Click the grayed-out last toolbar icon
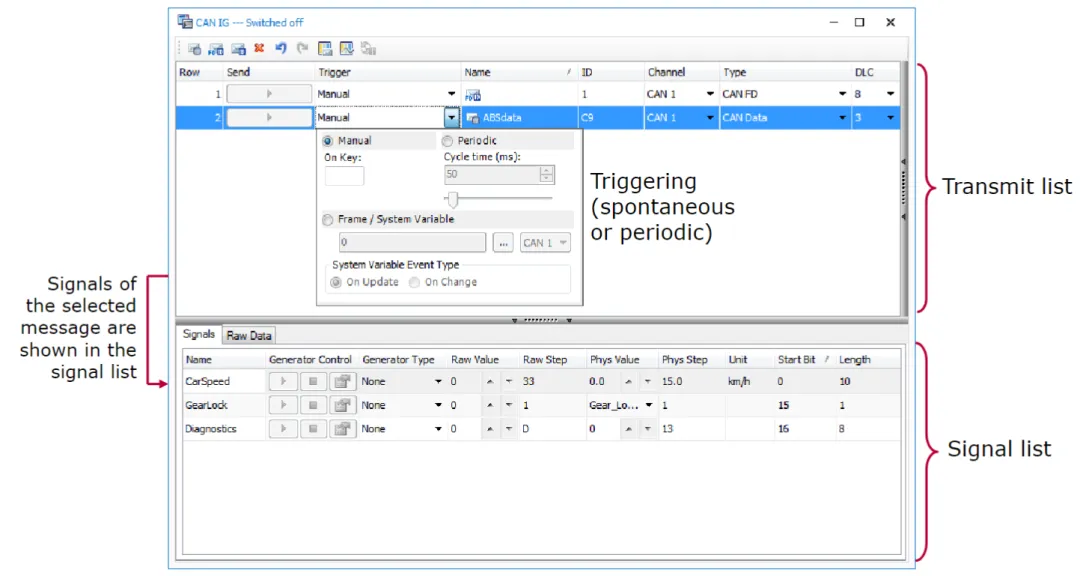 tap(368, 48)
